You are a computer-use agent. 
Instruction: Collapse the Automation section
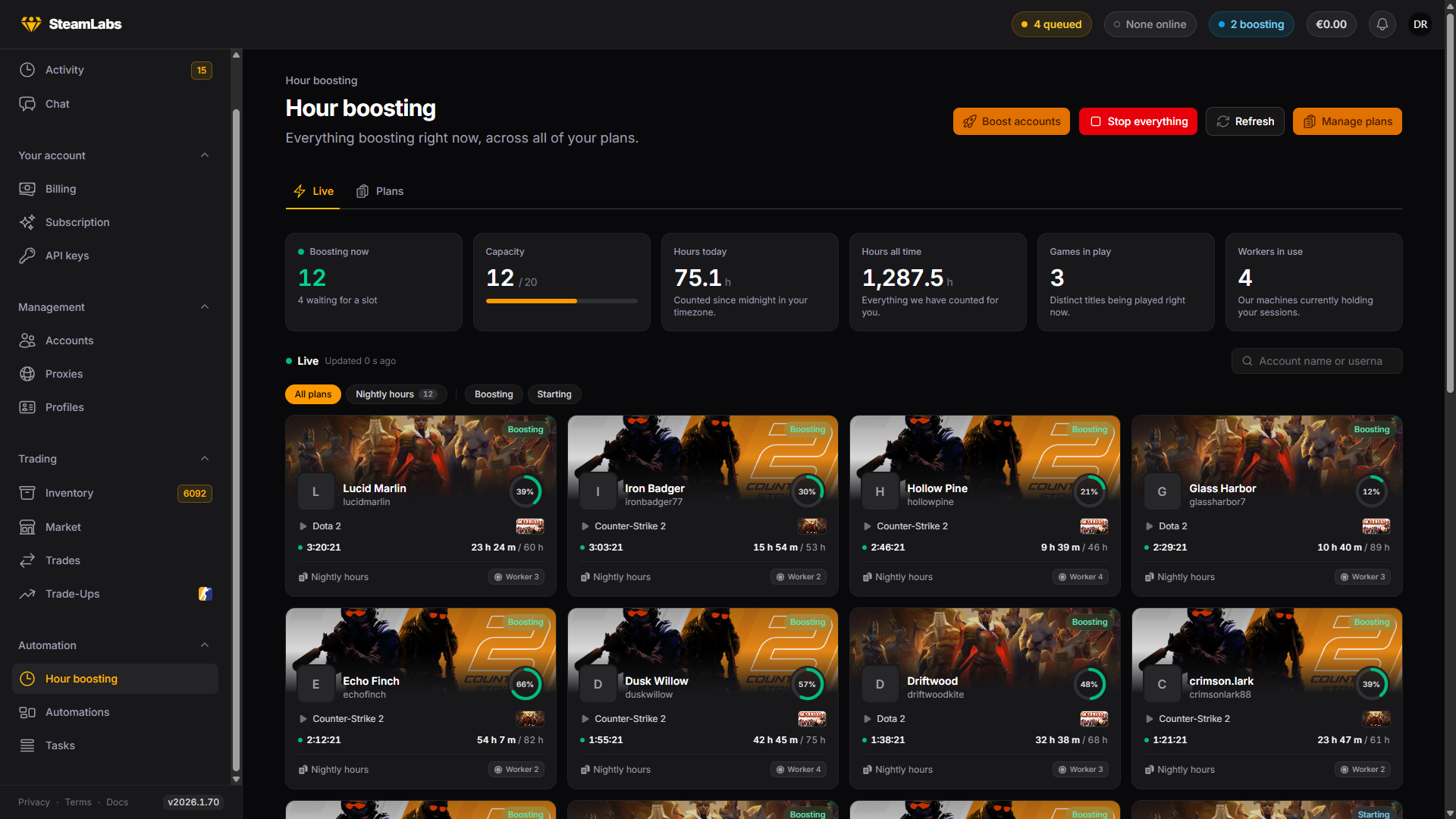[x=205, y=645]
